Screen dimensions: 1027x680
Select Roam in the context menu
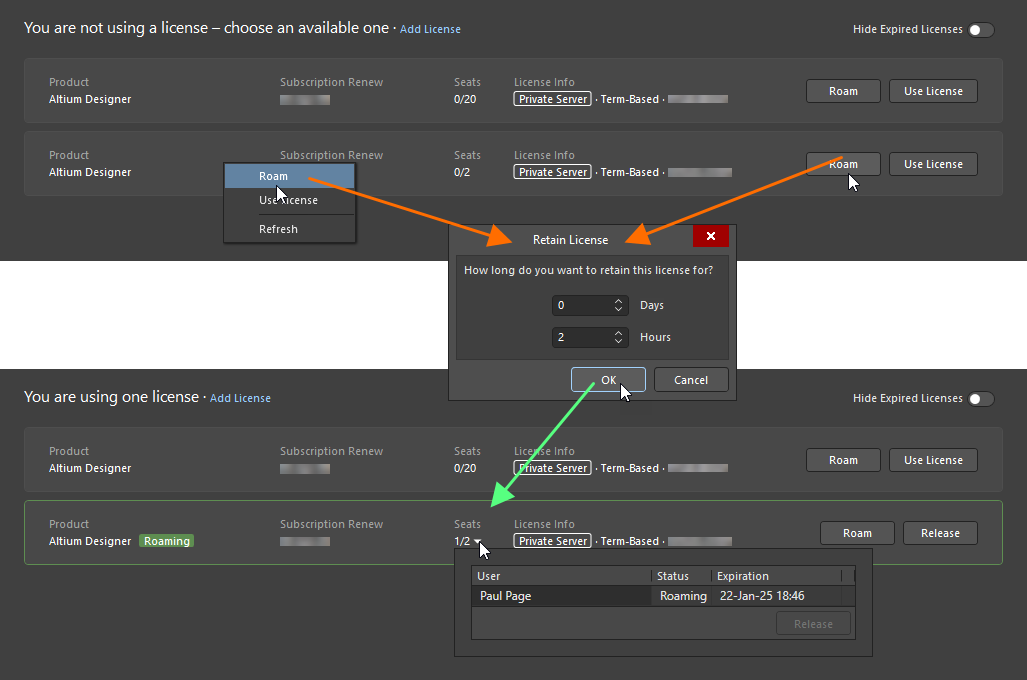[x=289, y=176]
